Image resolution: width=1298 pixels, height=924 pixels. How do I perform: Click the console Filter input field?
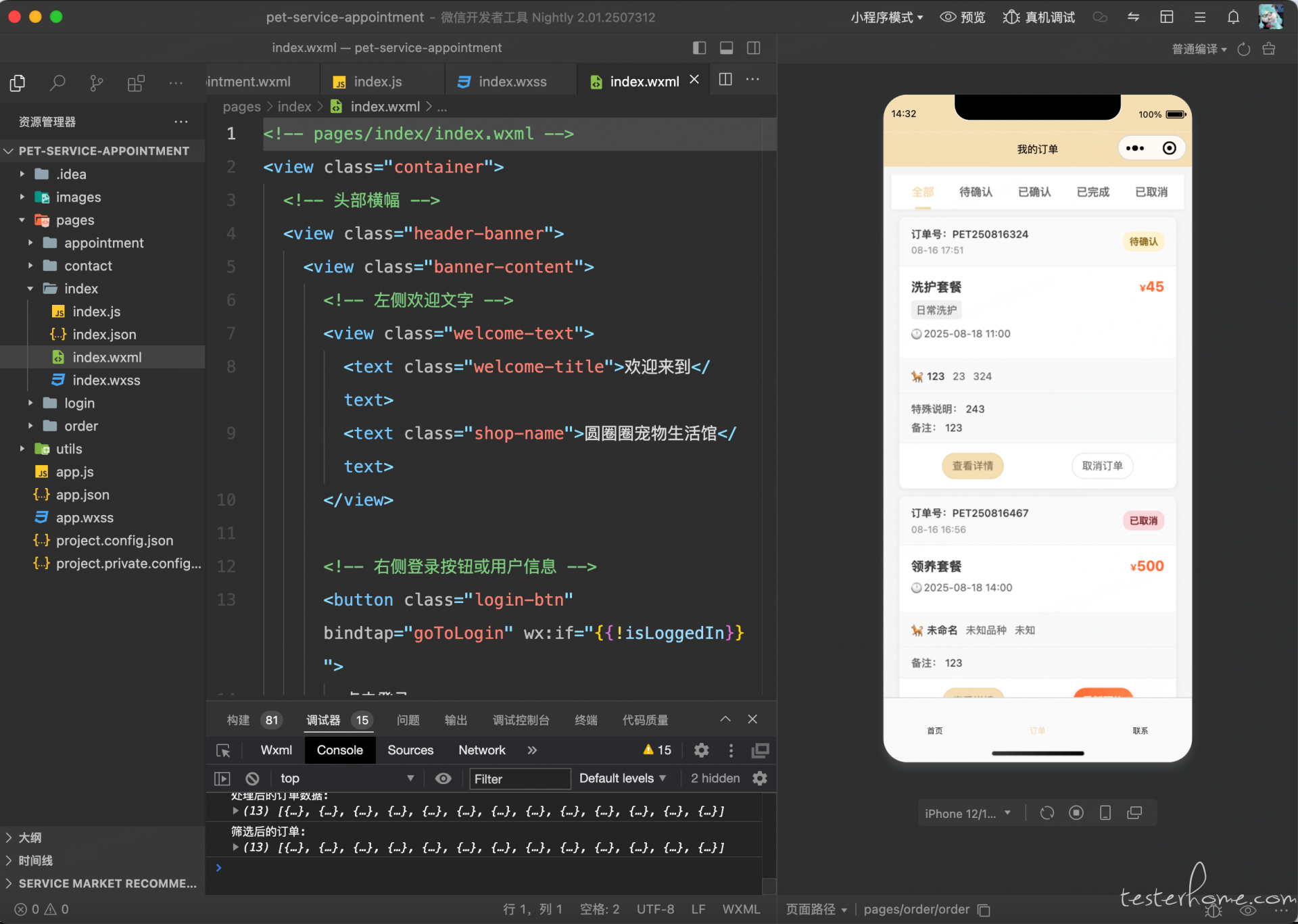(x=520, y=779)
